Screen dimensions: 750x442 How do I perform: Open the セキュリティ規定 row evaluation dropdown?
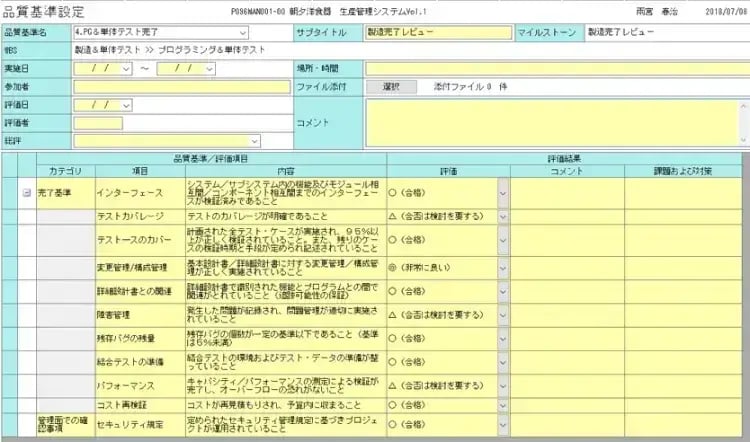(503, 424)
